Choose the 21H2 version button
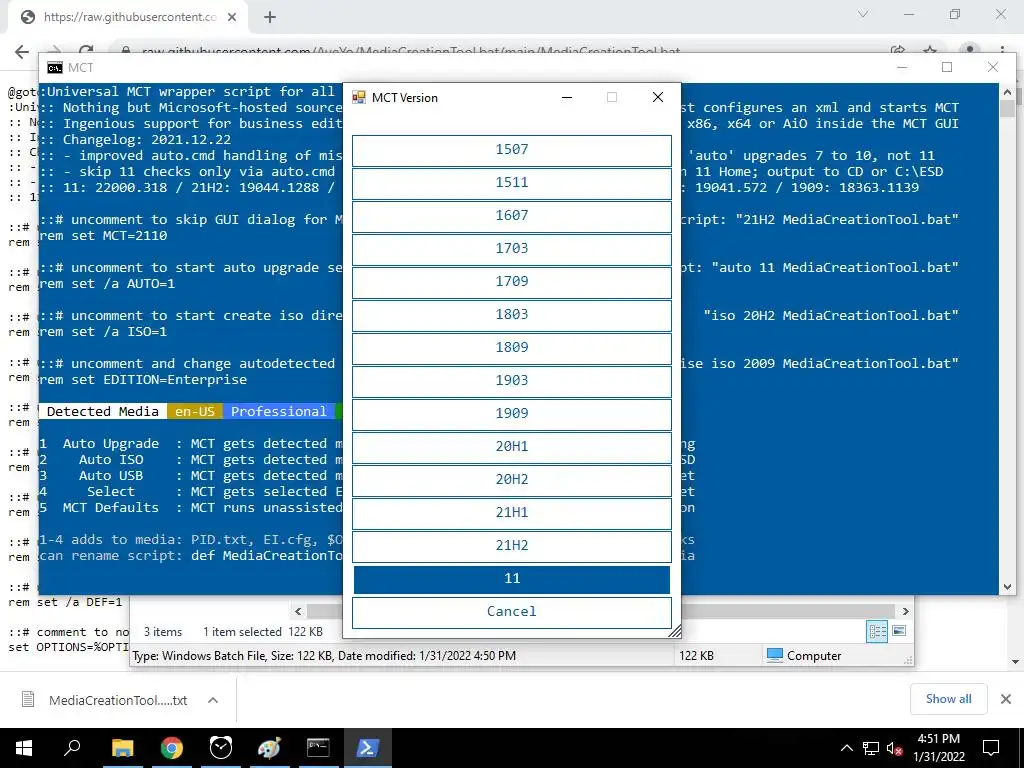The image size is (1024, 768). tap(511, 546)
